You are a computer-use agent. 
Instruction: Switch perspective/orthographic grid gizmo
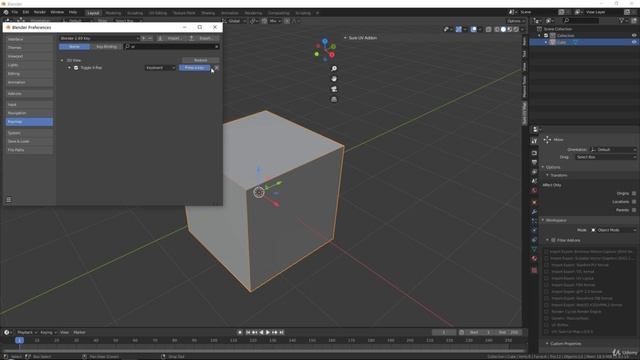click(334, 99)
